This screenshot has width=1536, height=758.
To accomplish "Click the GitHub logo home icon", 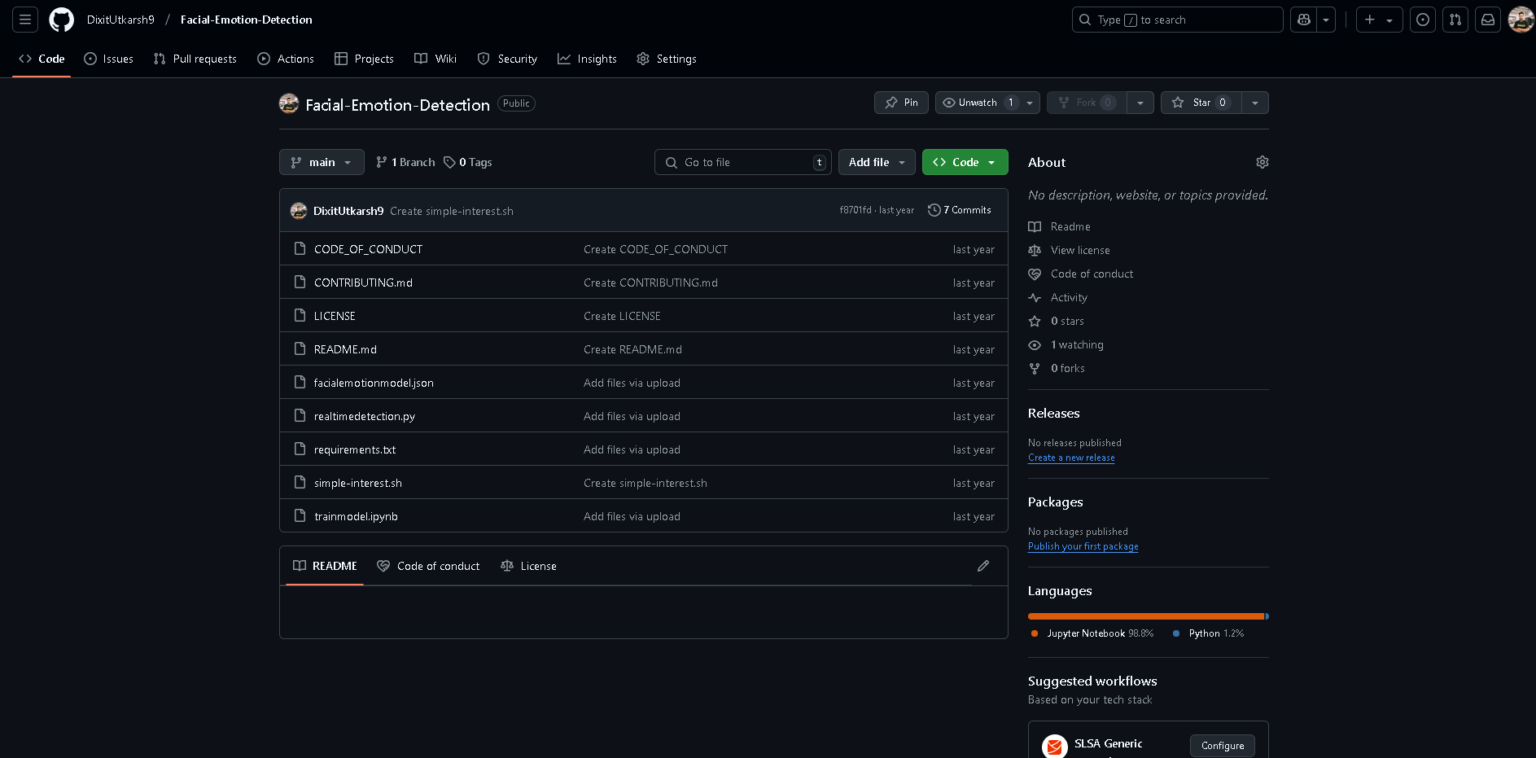I will [62, 20].
